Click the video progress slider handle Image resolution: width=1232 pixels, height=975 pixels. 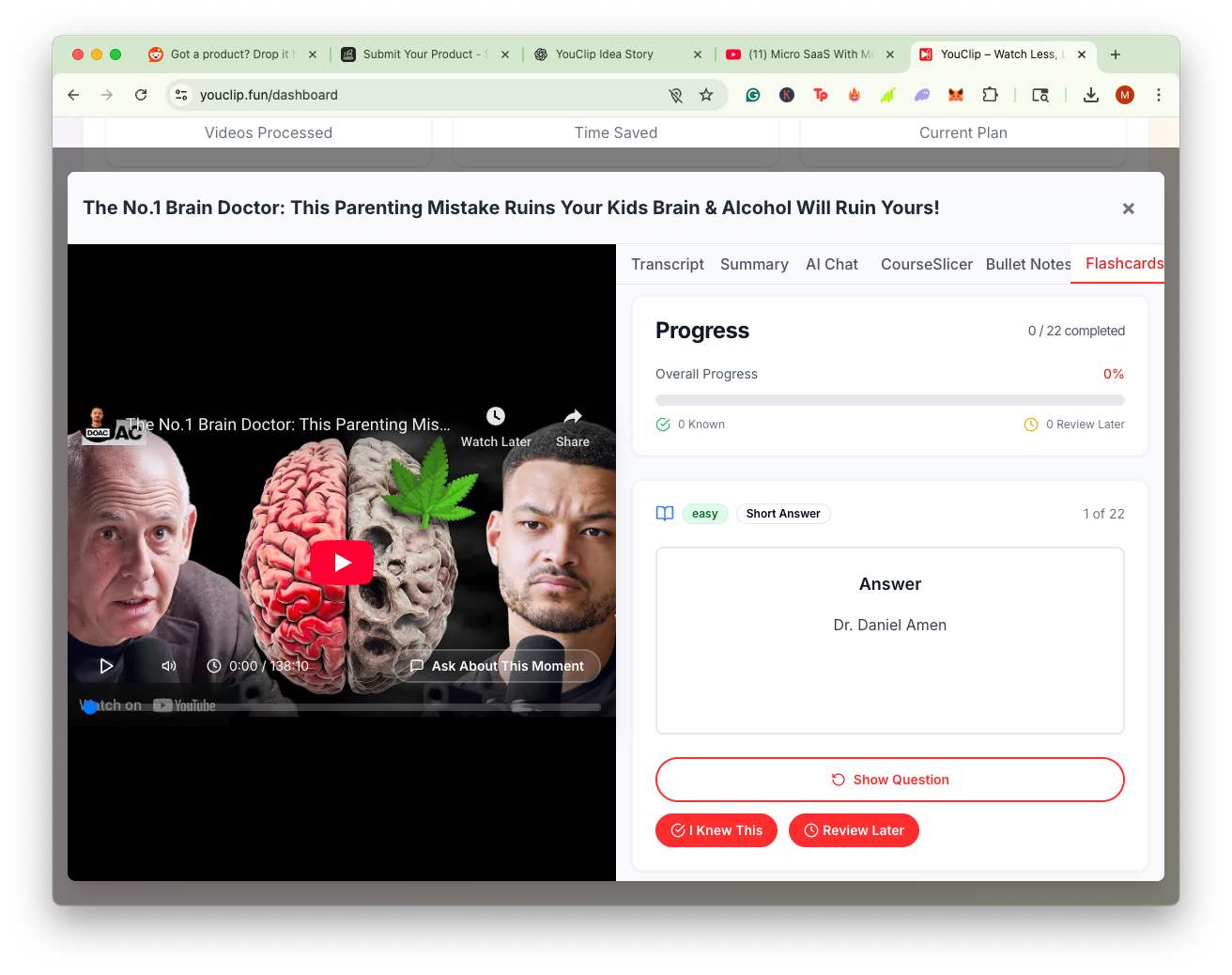[x=89, y=706]
